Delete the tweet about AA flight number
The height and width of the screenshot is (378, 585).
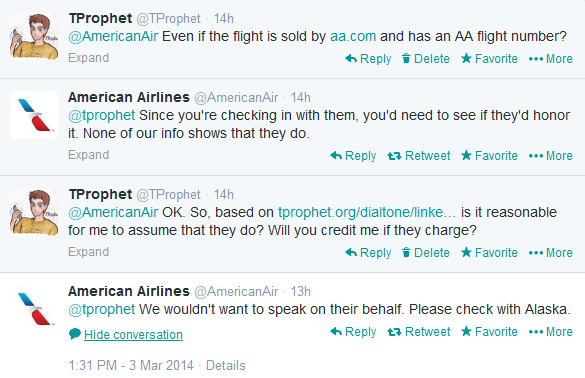[426, 59]
